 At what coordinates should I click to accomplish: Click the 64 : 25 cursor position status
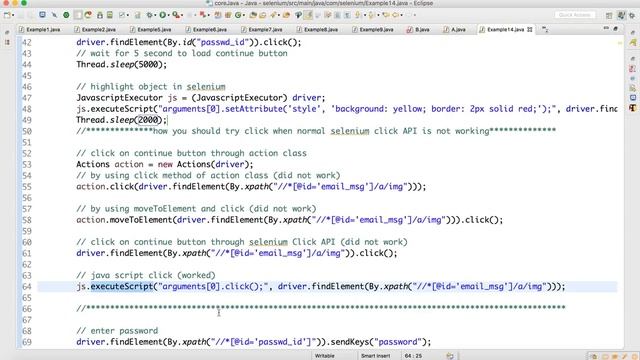tap(413, 356)
